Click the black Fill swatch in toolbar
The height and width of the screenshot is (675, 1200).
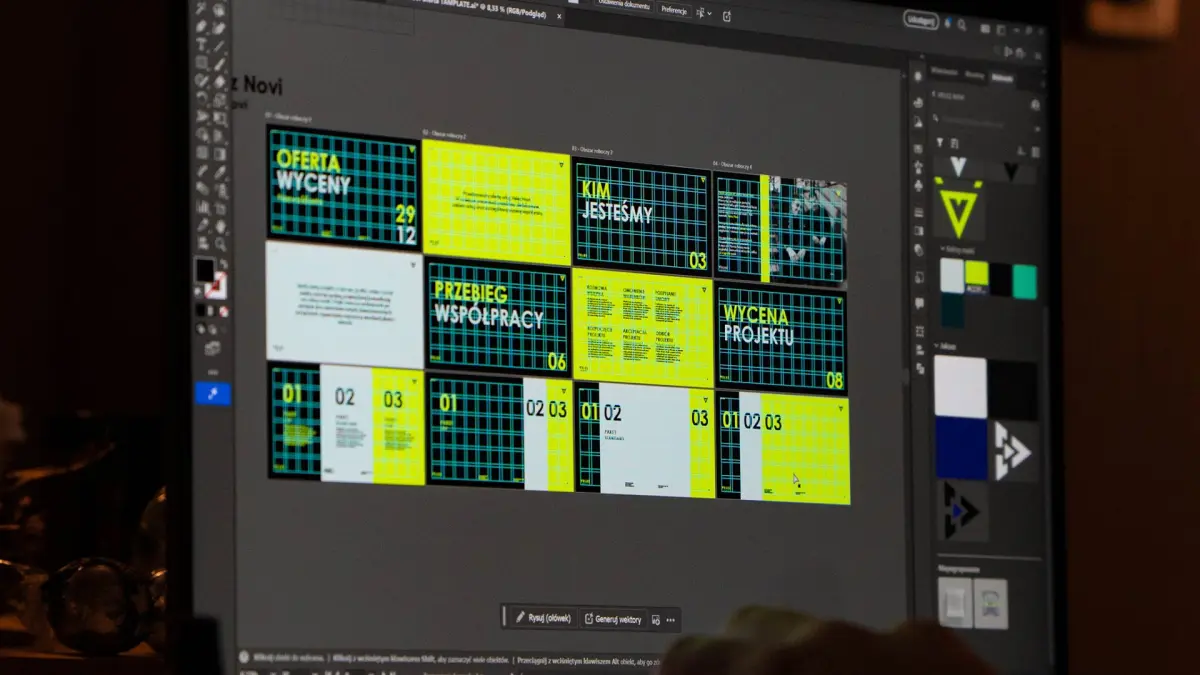pyautogui.click(x=205, y=270)
